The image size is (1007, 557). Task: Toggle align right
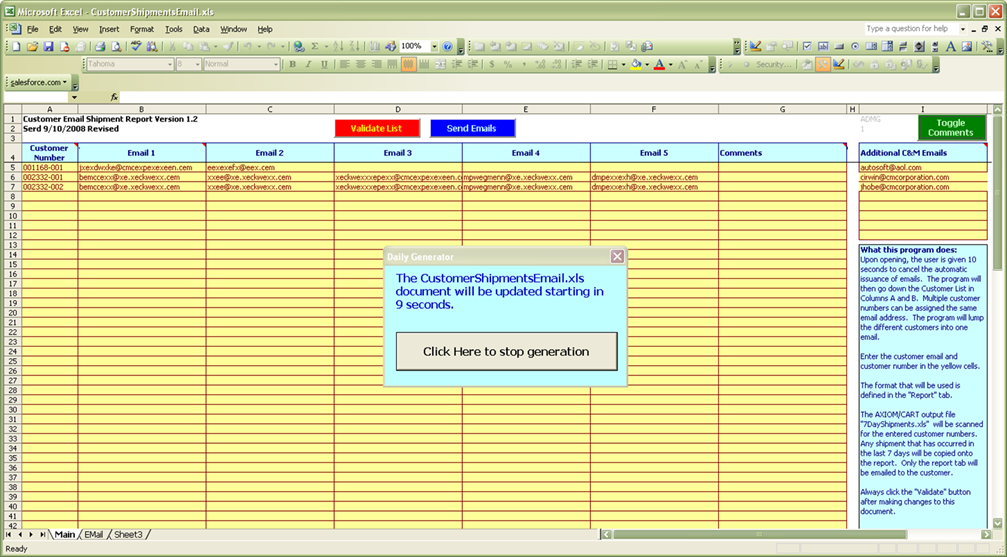376,64
